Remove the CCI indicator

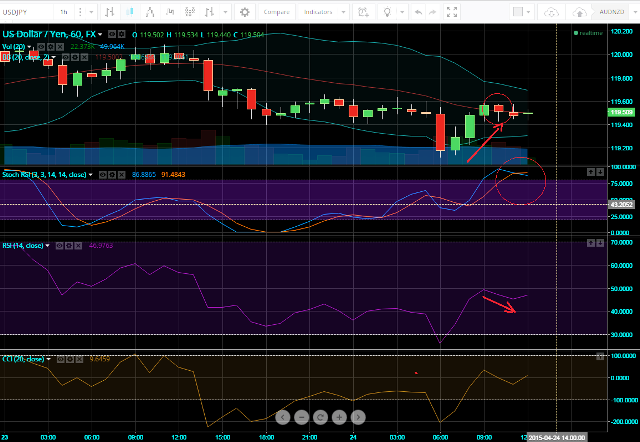point(79,359)
